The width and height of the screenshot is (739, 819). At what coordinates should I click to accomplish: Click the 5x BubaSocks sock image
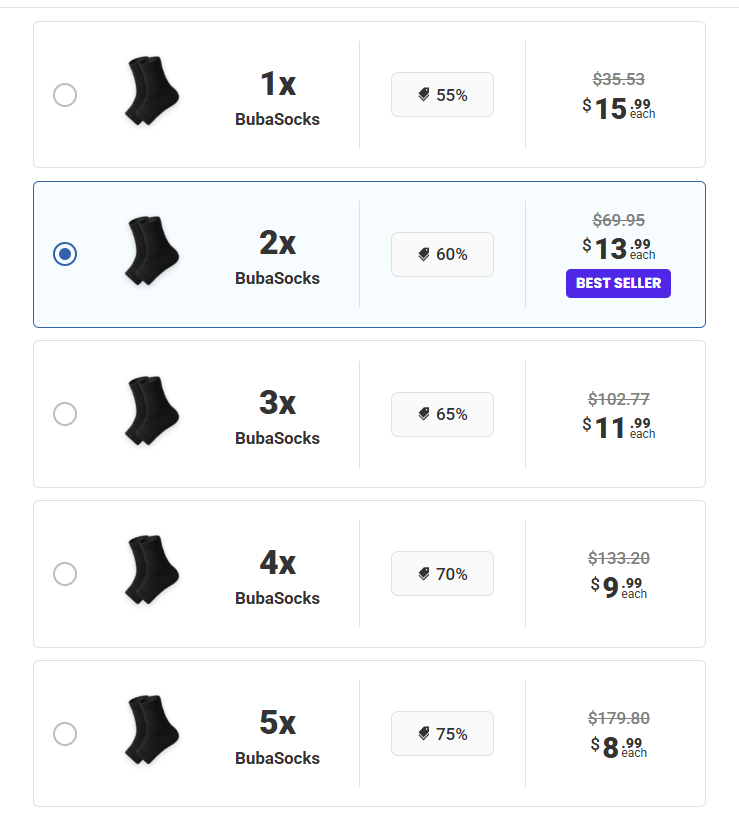pos(152,730)
